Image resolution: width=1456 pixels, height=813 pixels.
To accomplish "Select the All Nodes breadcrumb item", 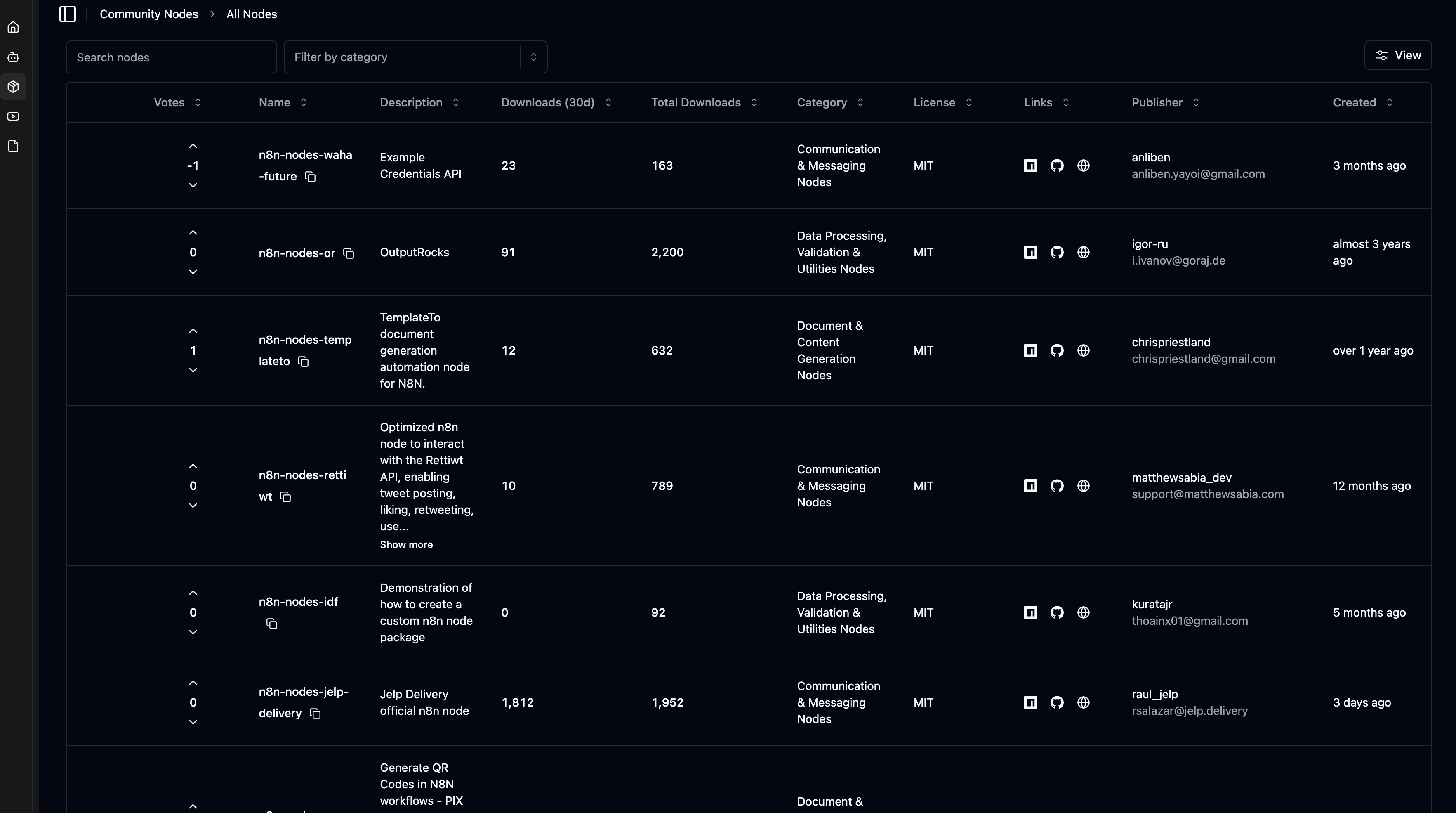I will point(252,14).
